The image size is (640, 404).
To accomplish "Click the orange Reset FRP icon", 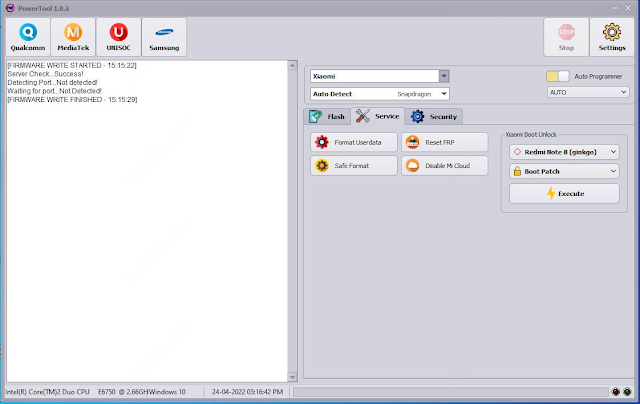I will click(x=413, y=142).
